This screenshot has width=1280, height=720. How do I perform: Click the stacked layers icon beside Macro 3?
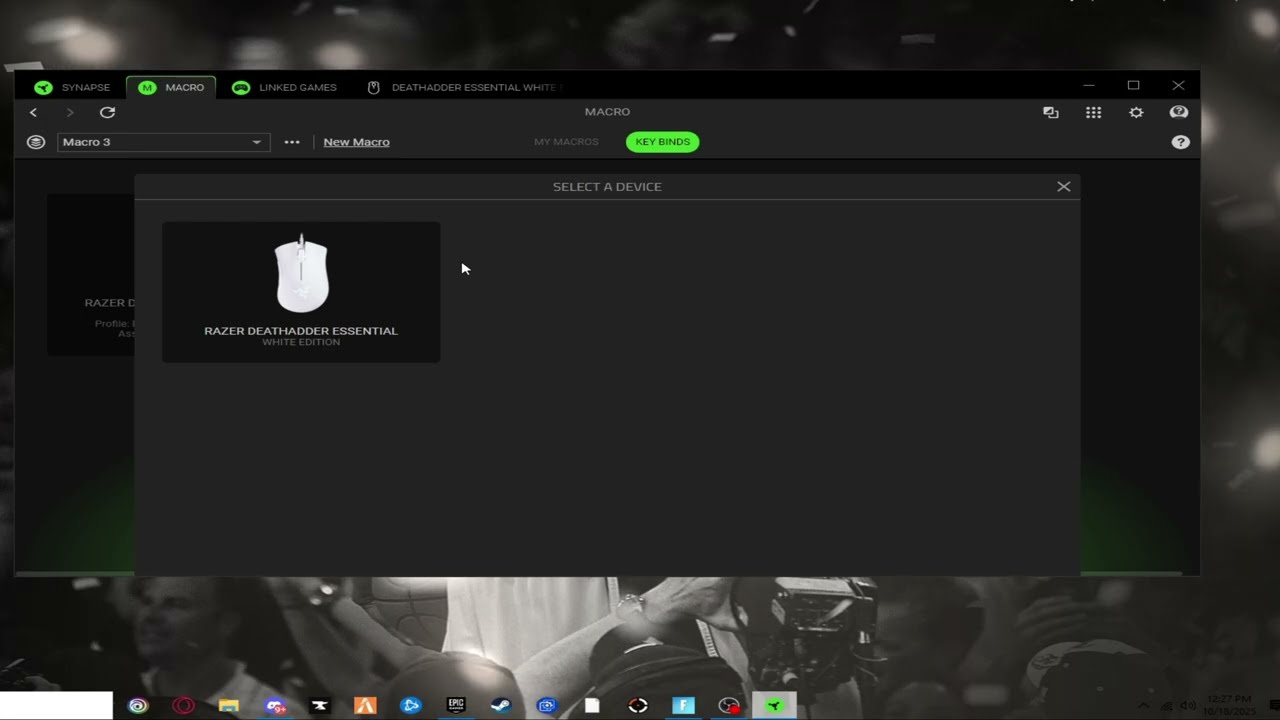point(36,142)
